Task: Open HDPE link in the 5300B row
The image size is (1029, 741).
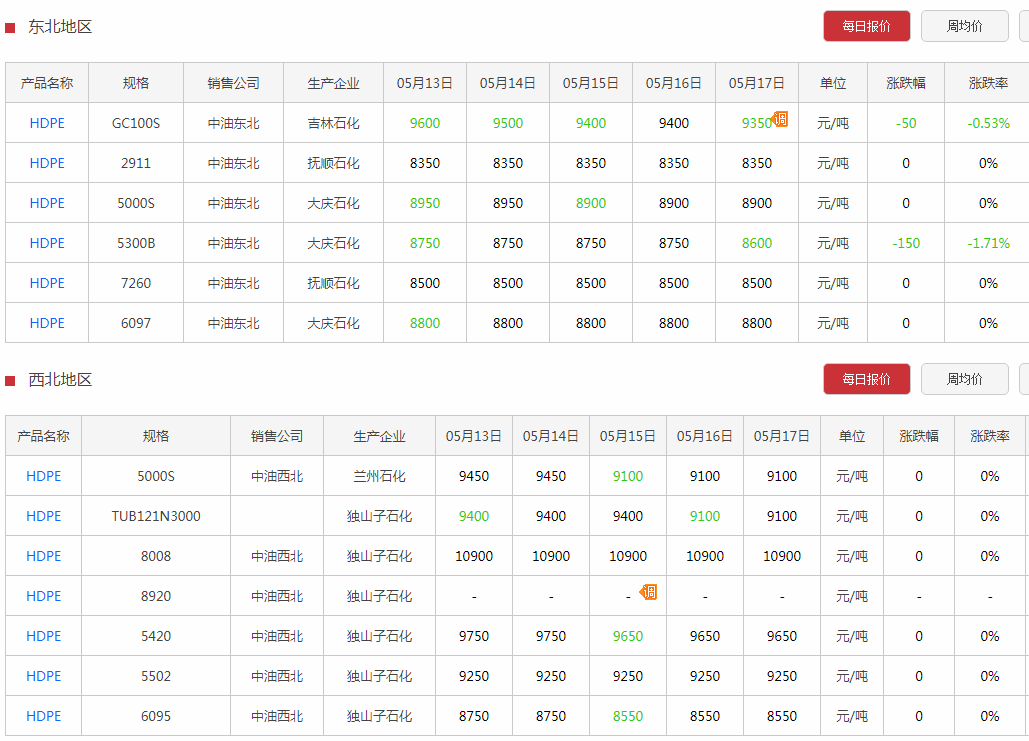Action: click(x=47, y=243)
